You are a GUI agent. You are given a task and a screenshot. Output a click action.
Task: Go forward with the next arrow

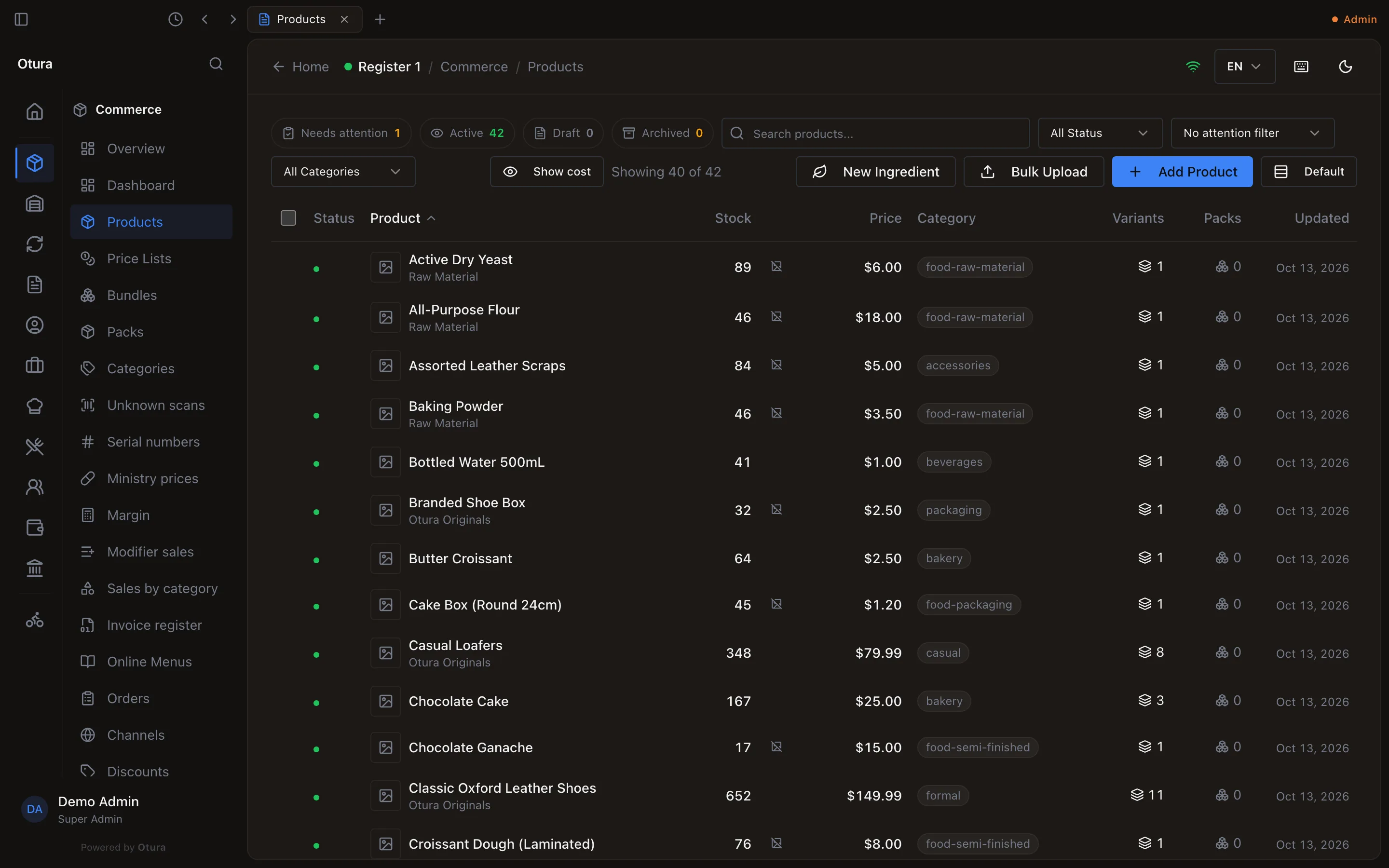[232, 19]
